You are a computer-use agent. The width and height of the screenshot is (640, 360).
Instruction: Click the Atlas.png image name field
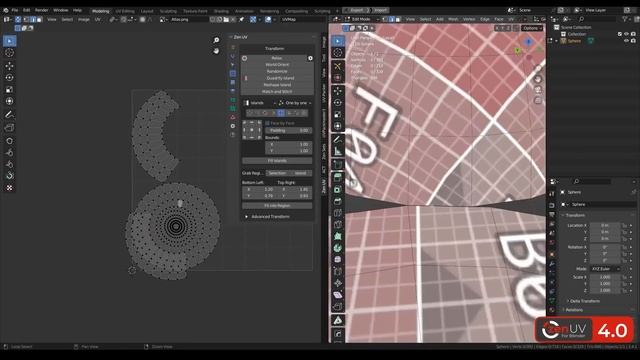[x=188, y=19]
